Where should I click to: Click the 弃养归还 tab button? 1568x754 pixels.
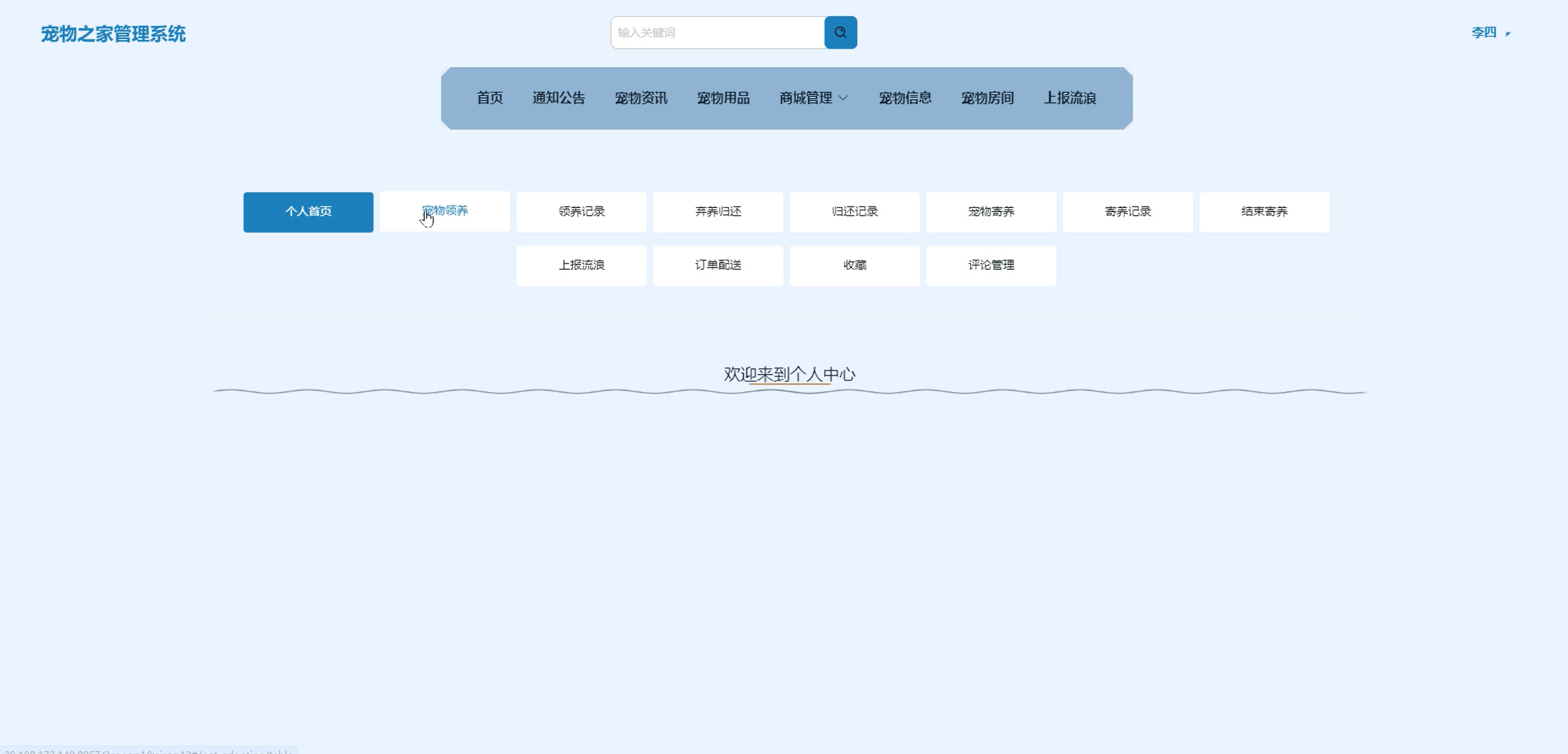point(718,212)
